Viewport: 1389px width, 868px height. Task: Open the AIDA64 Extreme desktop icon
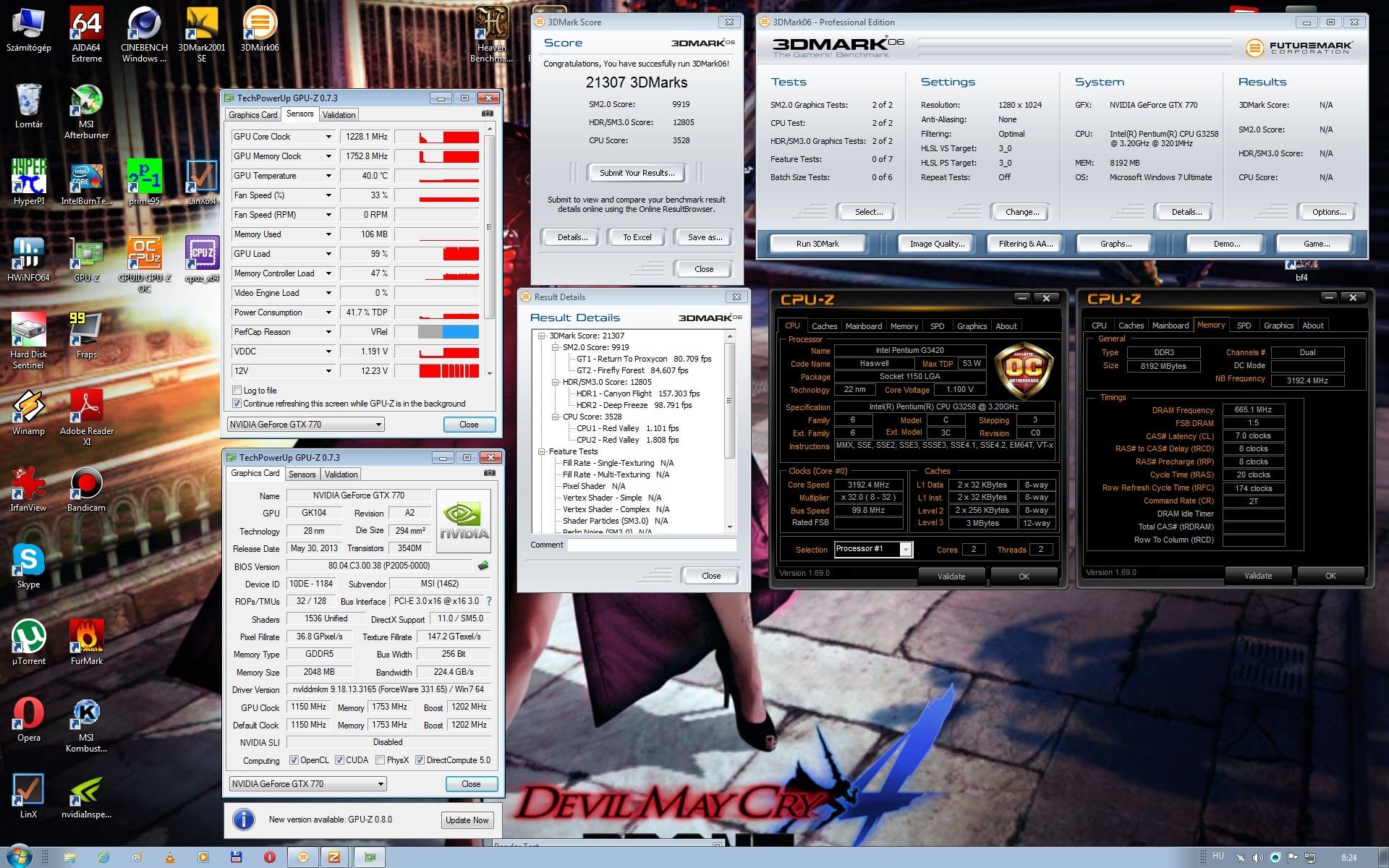(86, 33)
